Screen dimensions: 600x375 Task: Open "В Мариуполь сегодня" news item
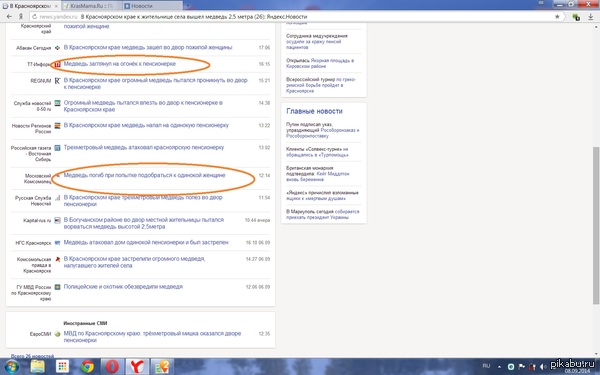323,214
